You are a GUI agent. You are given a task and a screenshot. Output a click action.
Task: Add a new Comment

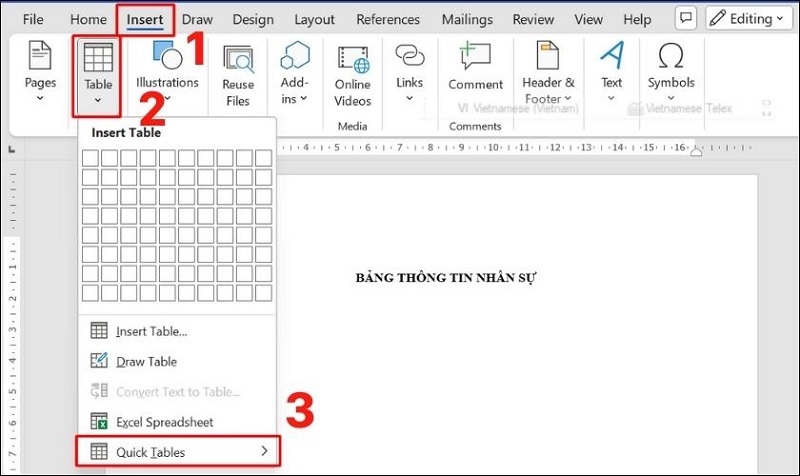pos(475,68)
